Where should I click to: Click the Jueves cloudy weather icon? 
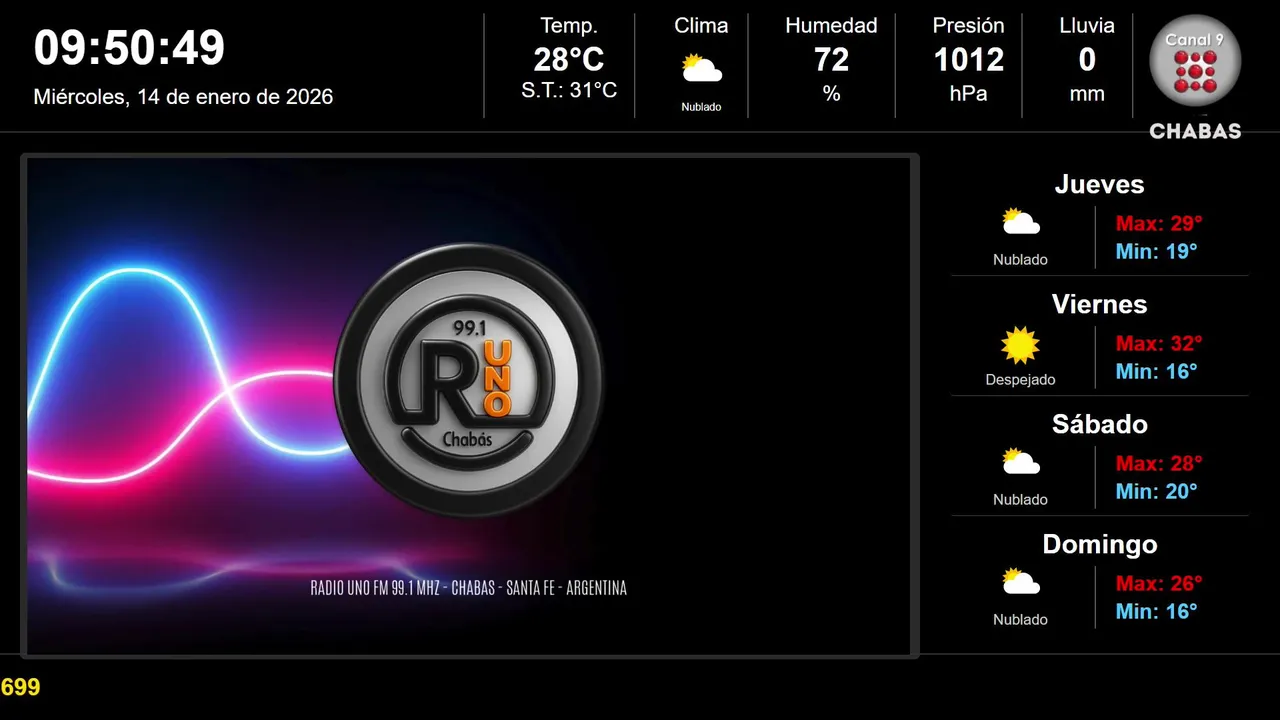coord(1020,222)
